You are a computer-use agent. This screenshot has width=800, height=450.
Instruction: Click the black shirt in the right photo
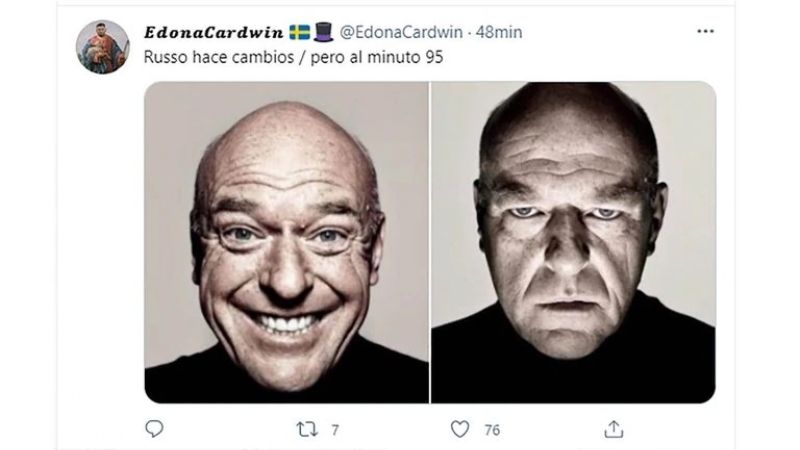[x=573, y=370]
